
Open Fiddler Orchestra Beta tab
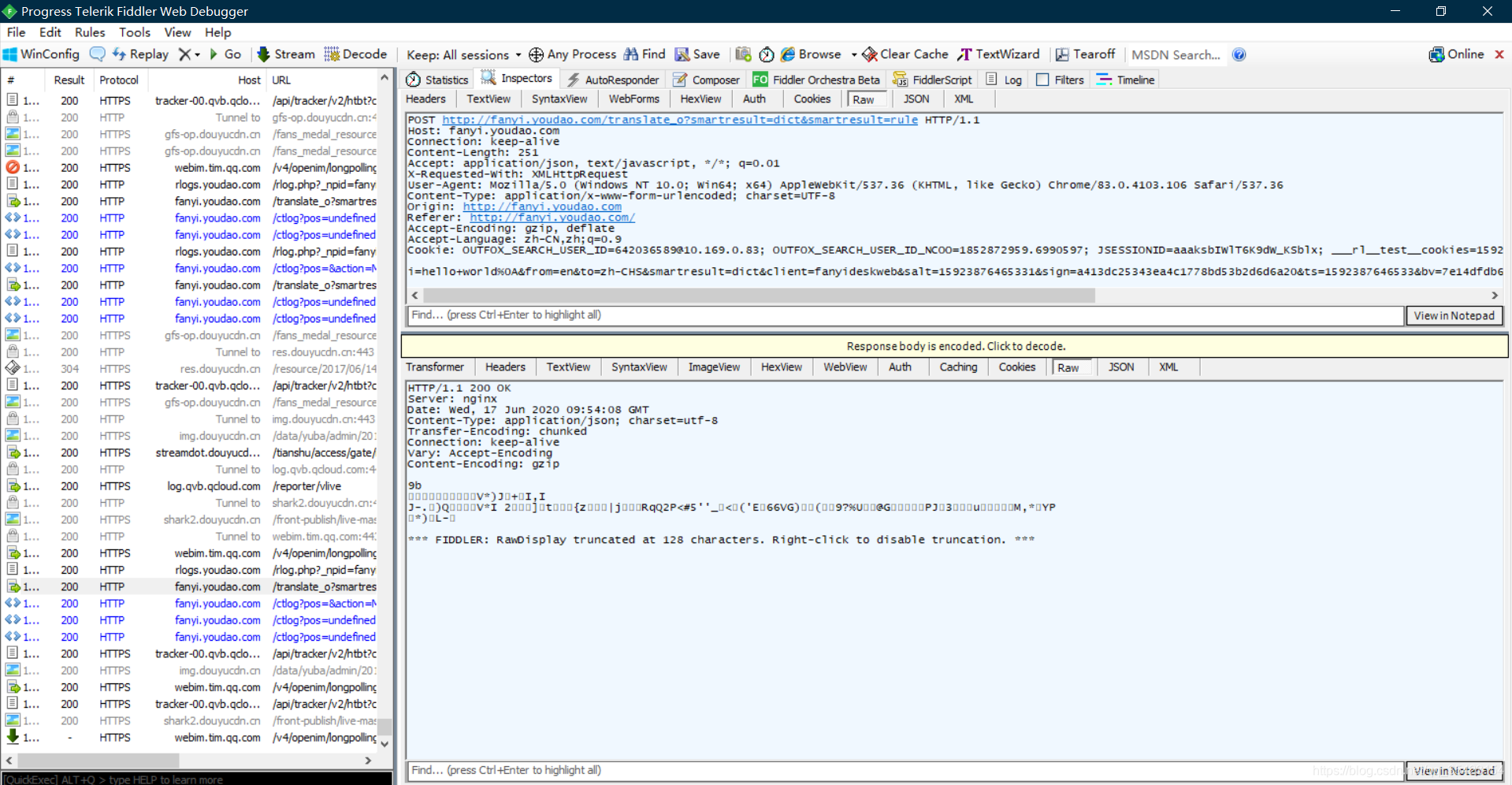816,80
